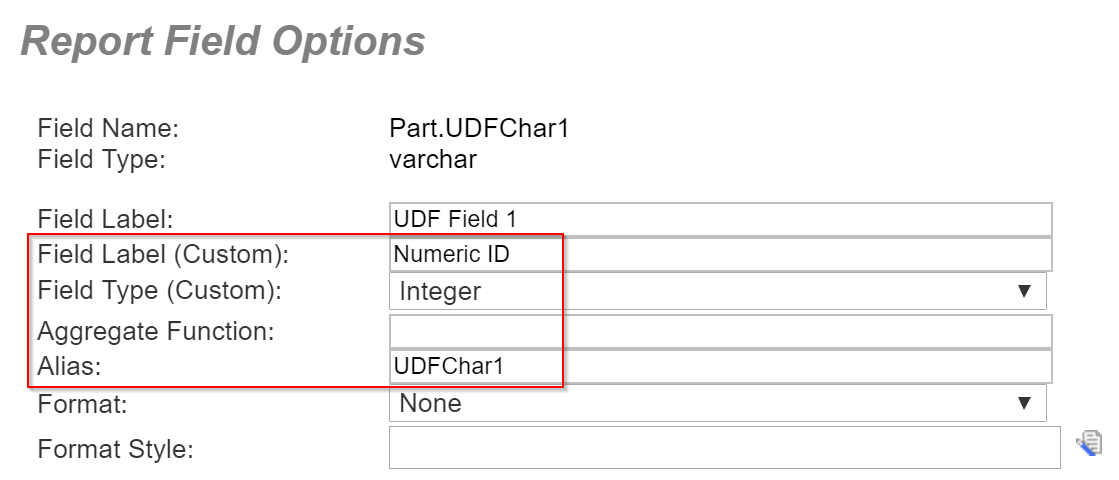Open the Field Type (Custom) Integer dropdown
This screenshot has height=480, width=1119.
tap(718, 291)
